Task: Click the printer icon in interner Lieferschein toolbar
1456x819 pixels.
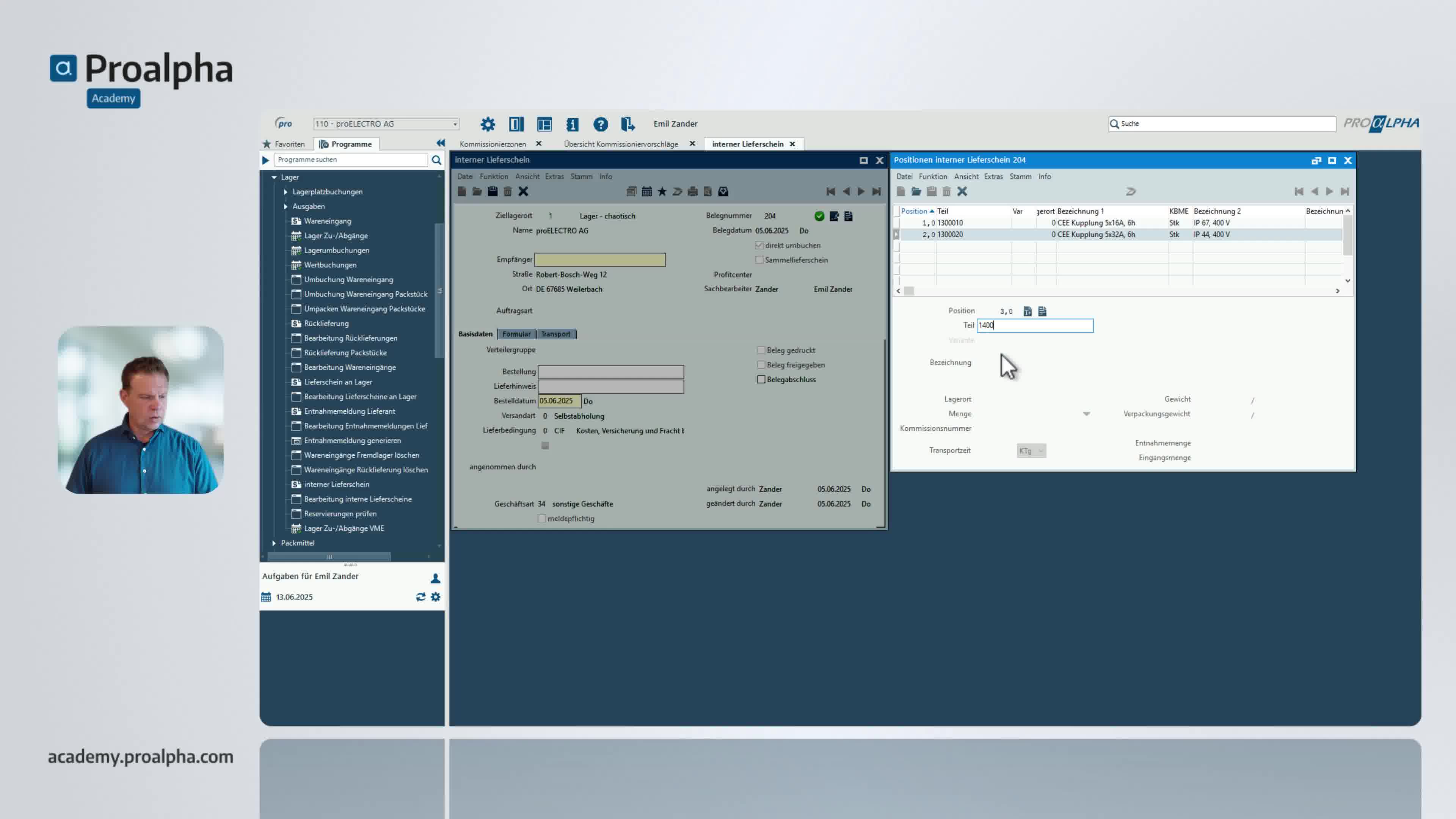Action: click(x=692, y=191)
